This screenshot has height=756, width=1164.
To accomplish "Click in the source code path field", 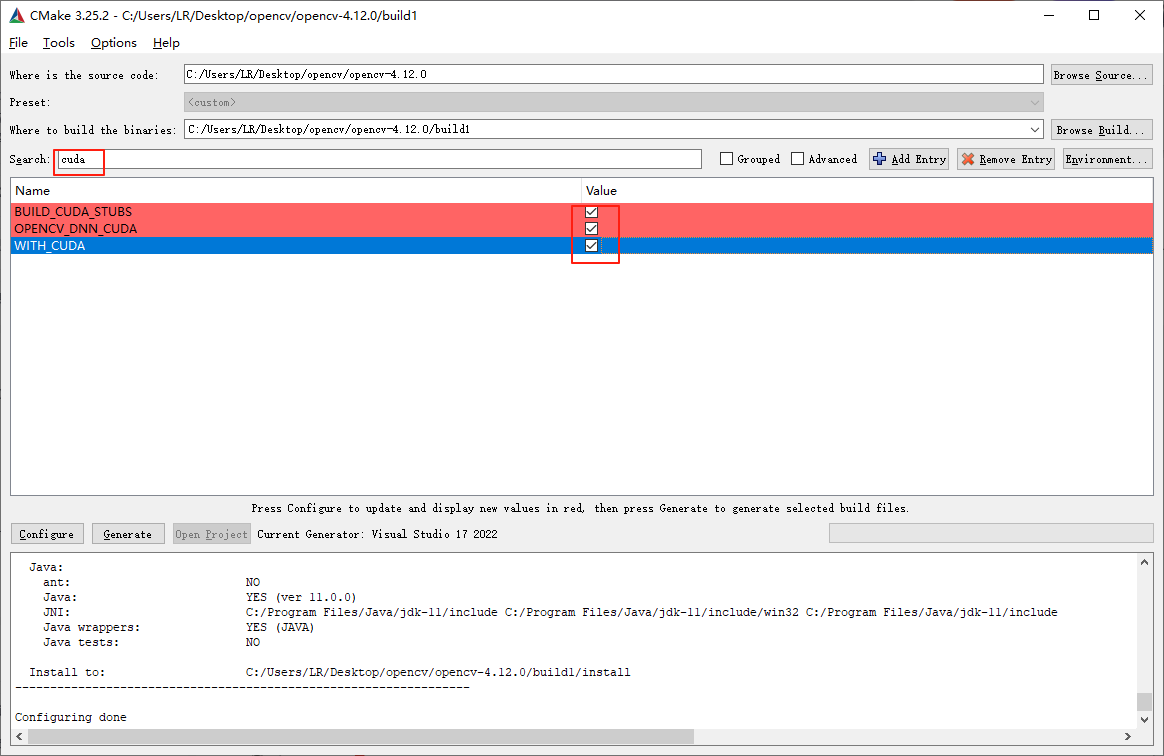I will (x=614, y=74).
